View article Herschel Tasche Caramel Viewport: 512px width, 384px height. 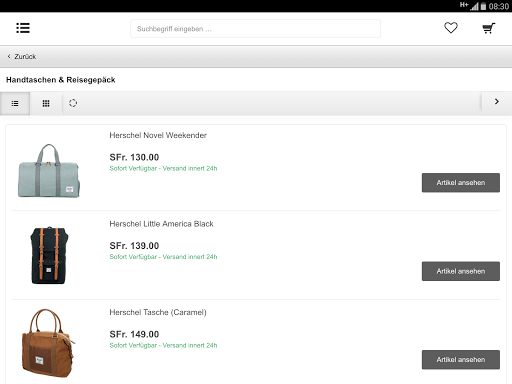coord(461,360)
